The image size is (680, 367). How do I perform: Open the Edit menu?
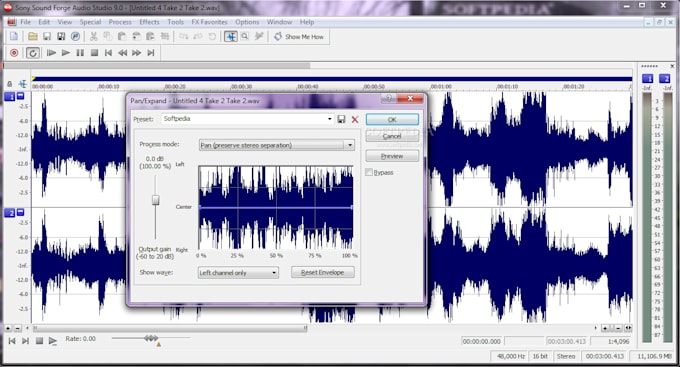[44, 22]
